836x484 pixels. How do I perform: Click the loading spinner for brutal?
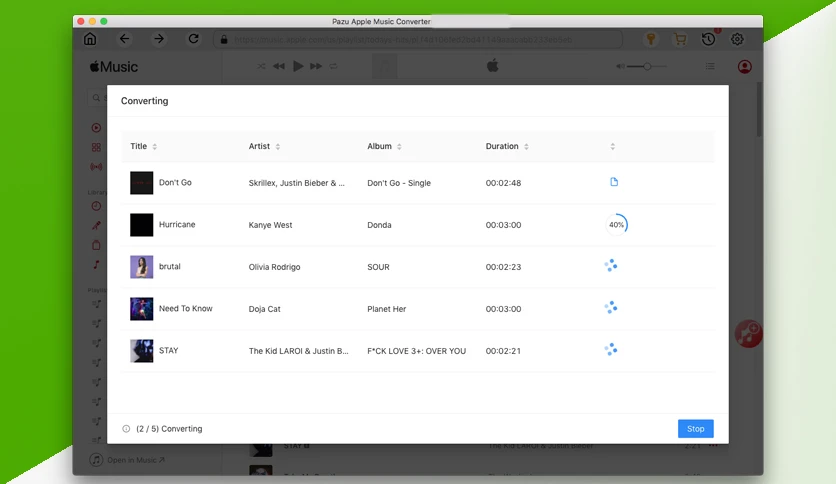[611, 265]
